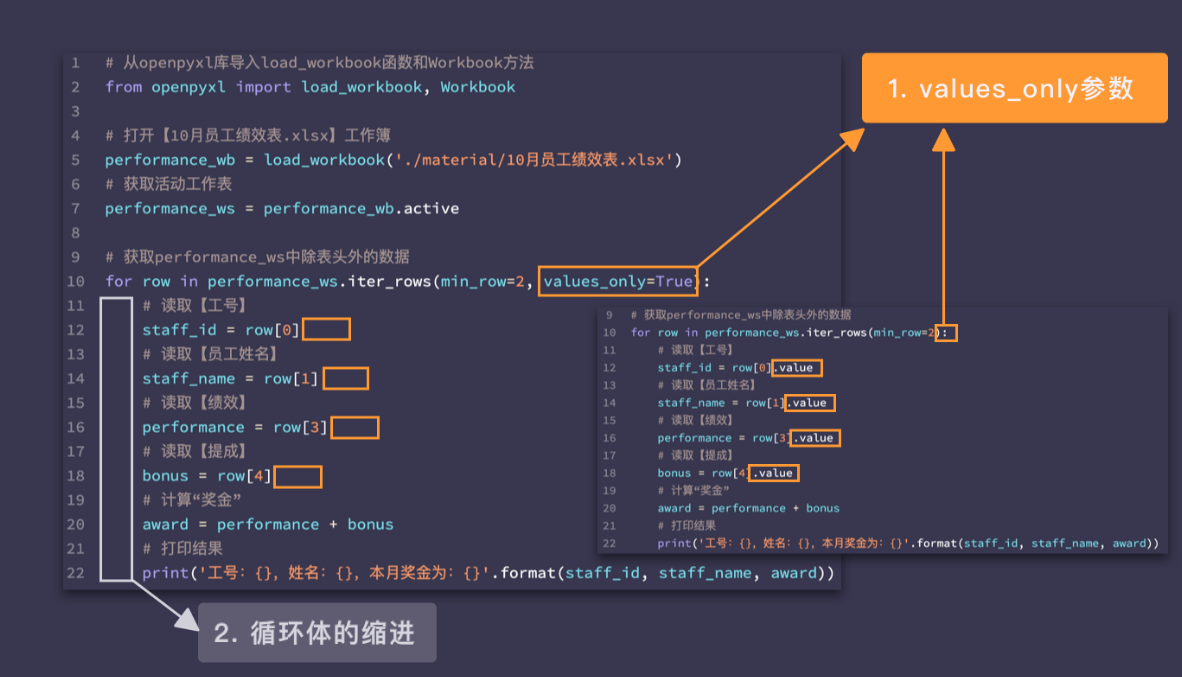
Task: Click 'award = performance + bonus' in the large code block
Action: tap(268, 524)
